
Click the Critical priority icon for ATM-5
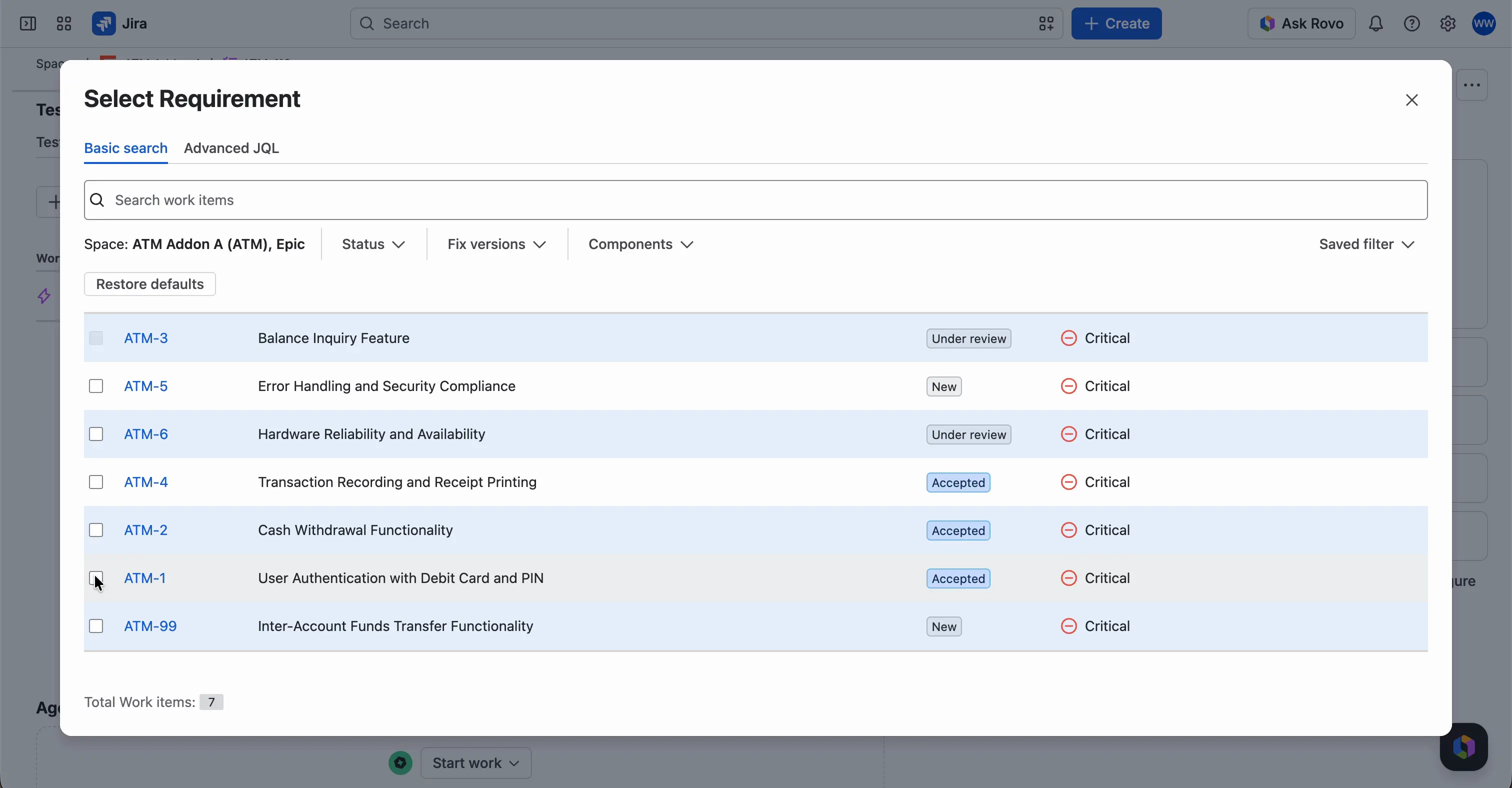pos(1068,386)
